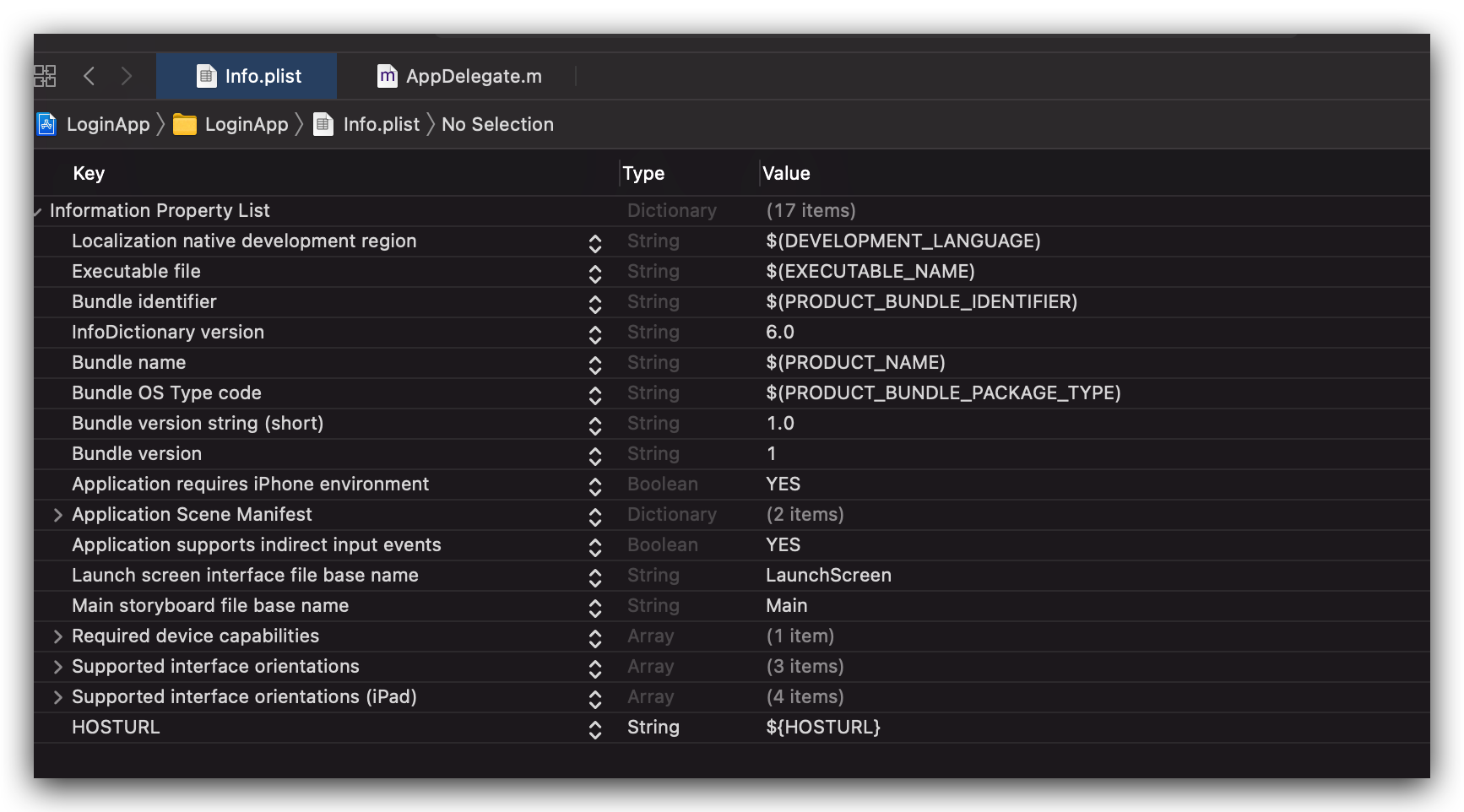
Task: Click the AppDelegate.m file icon
Action: pyautogui.click(x=387, y=76)
